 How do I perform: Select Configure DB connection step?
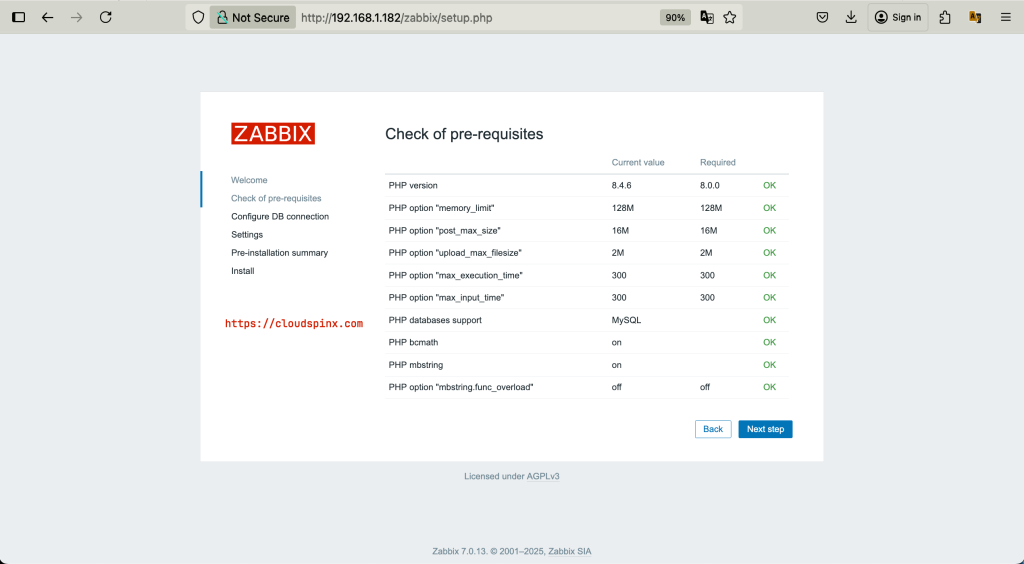(x=280, y=217)
